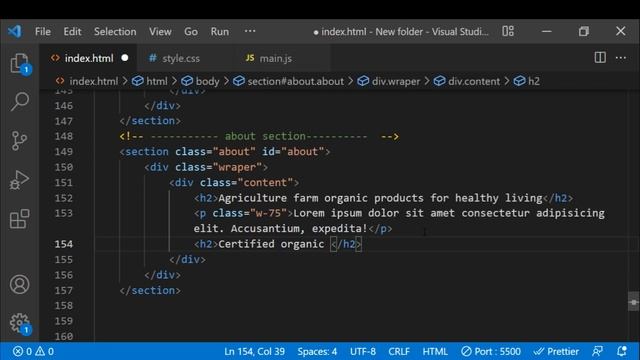Click the Prettier status item
The image size is (640, 360).
point(556,351)
